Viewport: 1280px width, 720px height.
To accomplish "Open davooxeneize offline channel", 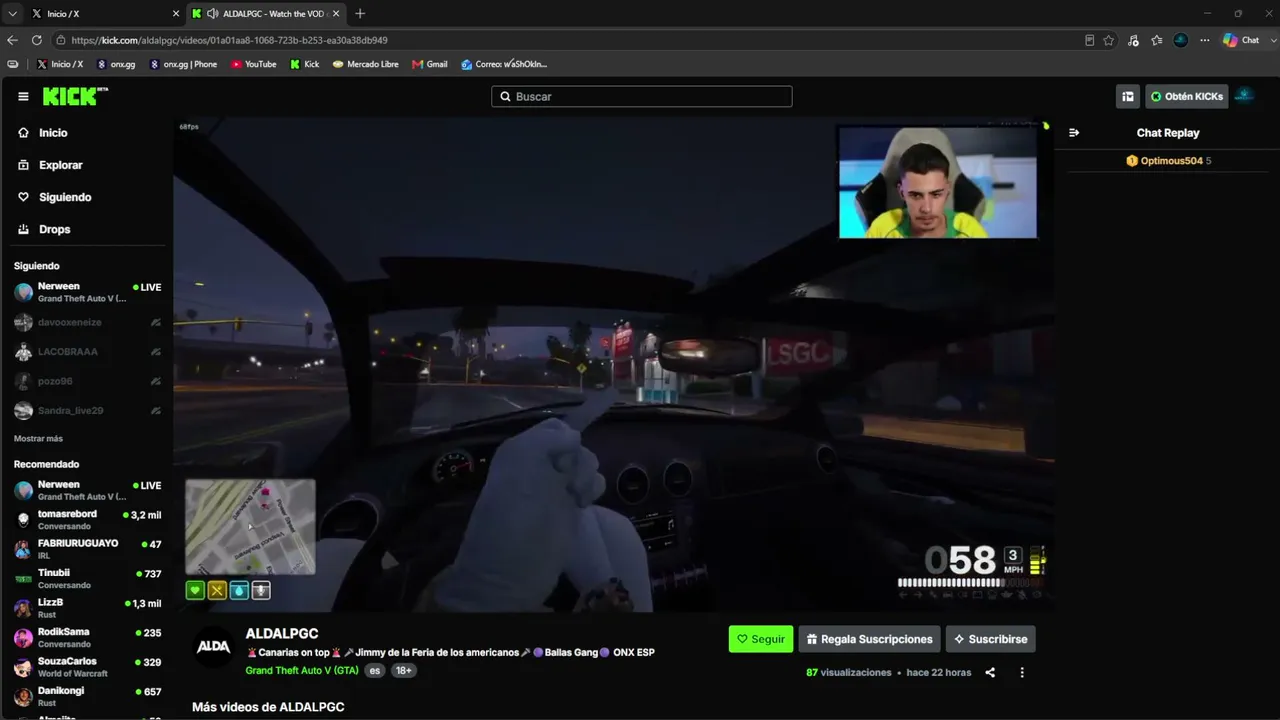I will [x=87, y=322].
